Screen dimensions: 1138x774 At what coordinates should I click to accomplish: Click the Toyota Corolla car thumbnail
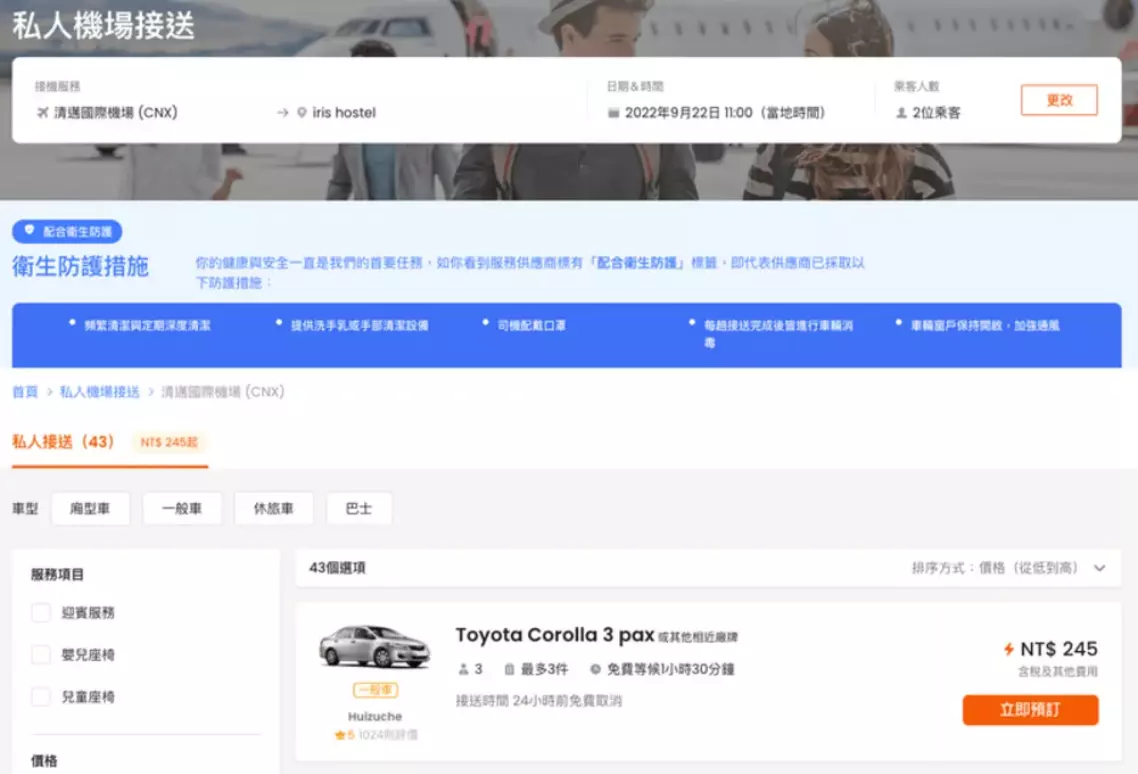click(374, 646)
